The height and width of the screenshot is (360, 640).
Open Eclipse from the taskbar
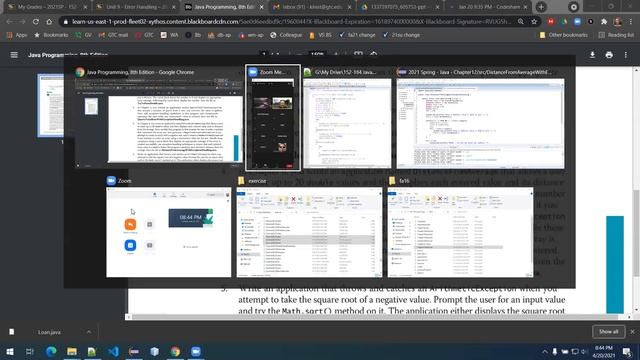[134, 351]
